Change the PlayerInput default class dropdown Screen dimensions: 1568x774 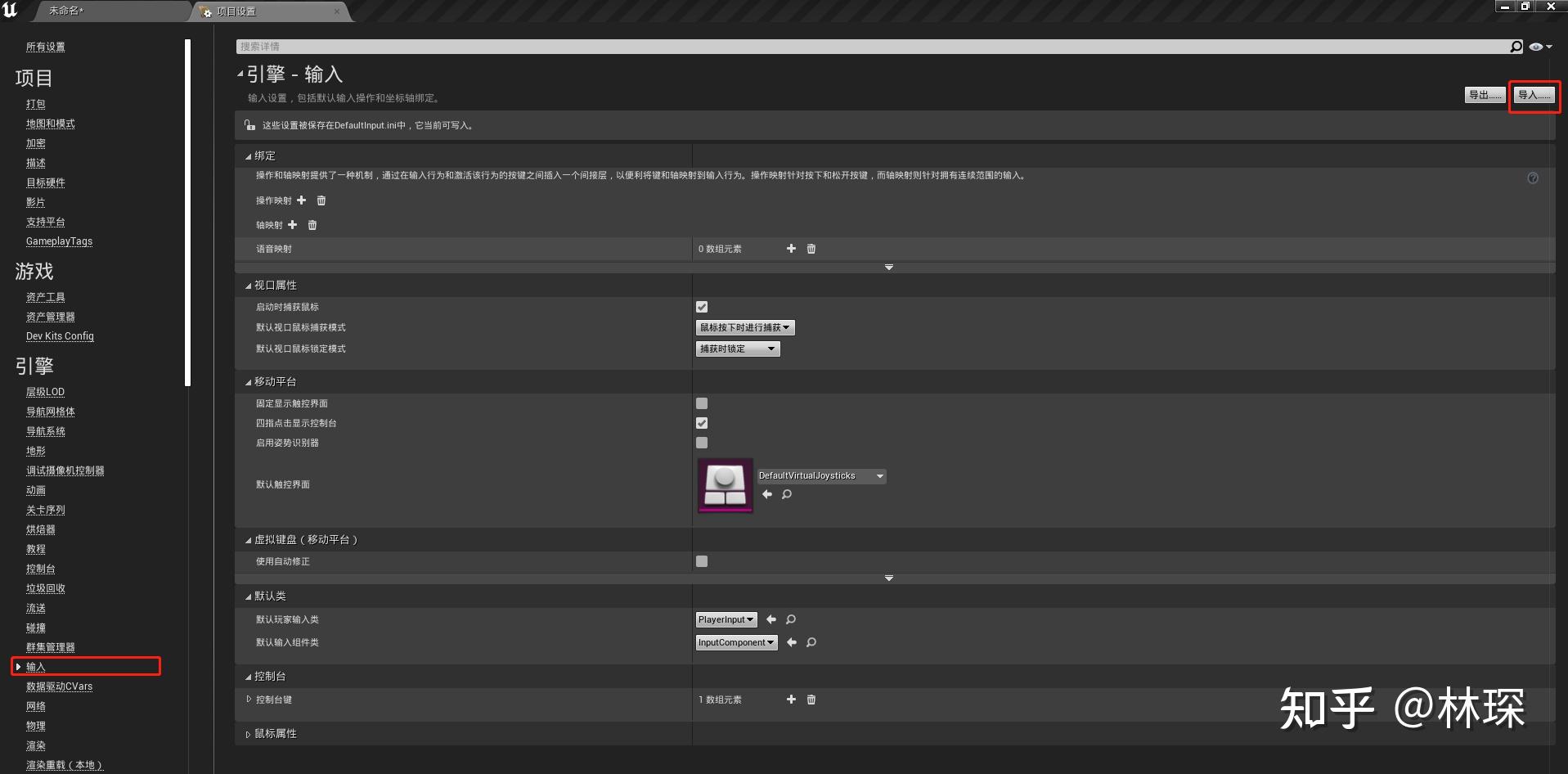click(x=726, y=619)
